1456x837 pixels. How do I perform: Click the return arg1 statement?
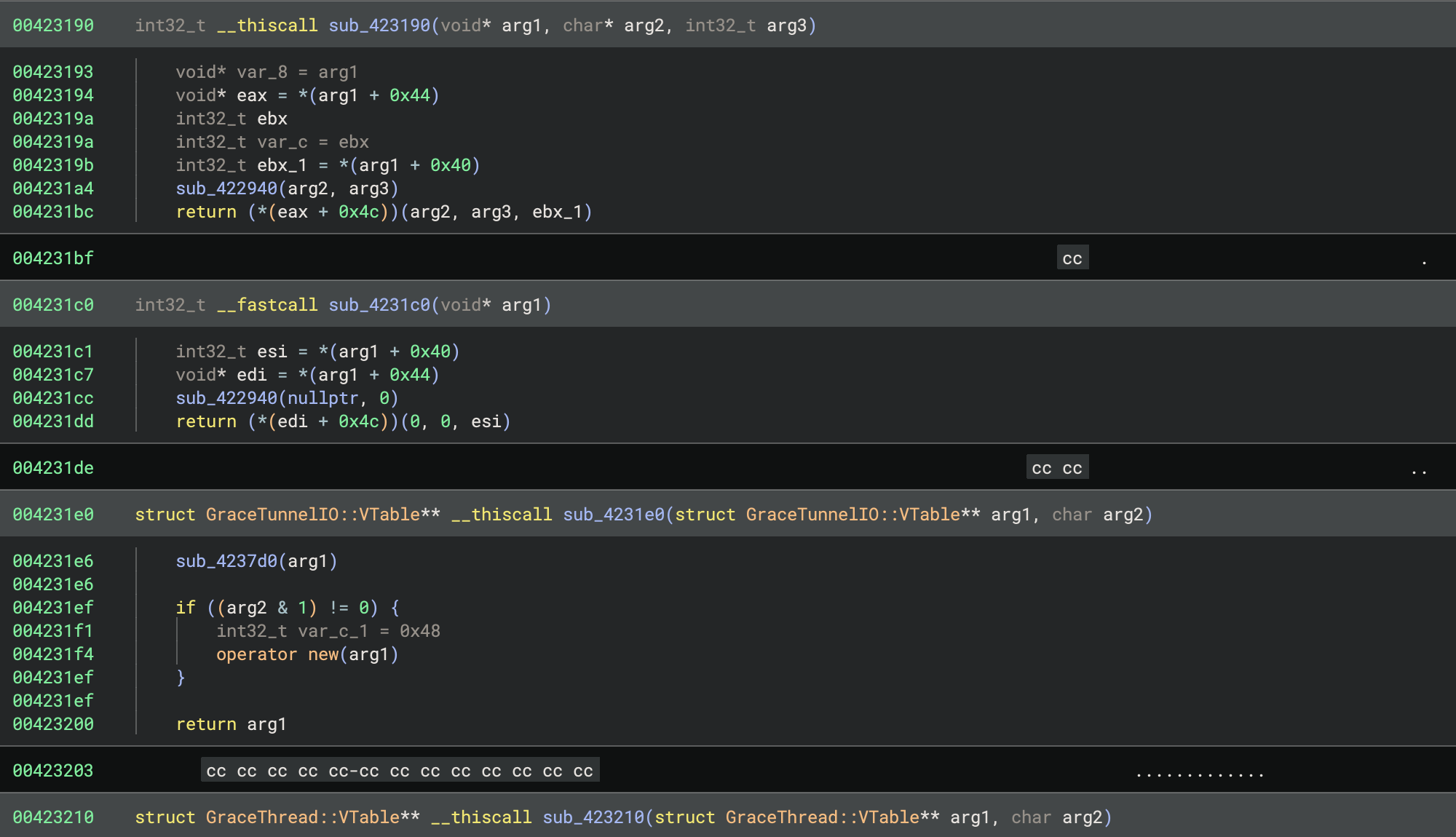231,724
